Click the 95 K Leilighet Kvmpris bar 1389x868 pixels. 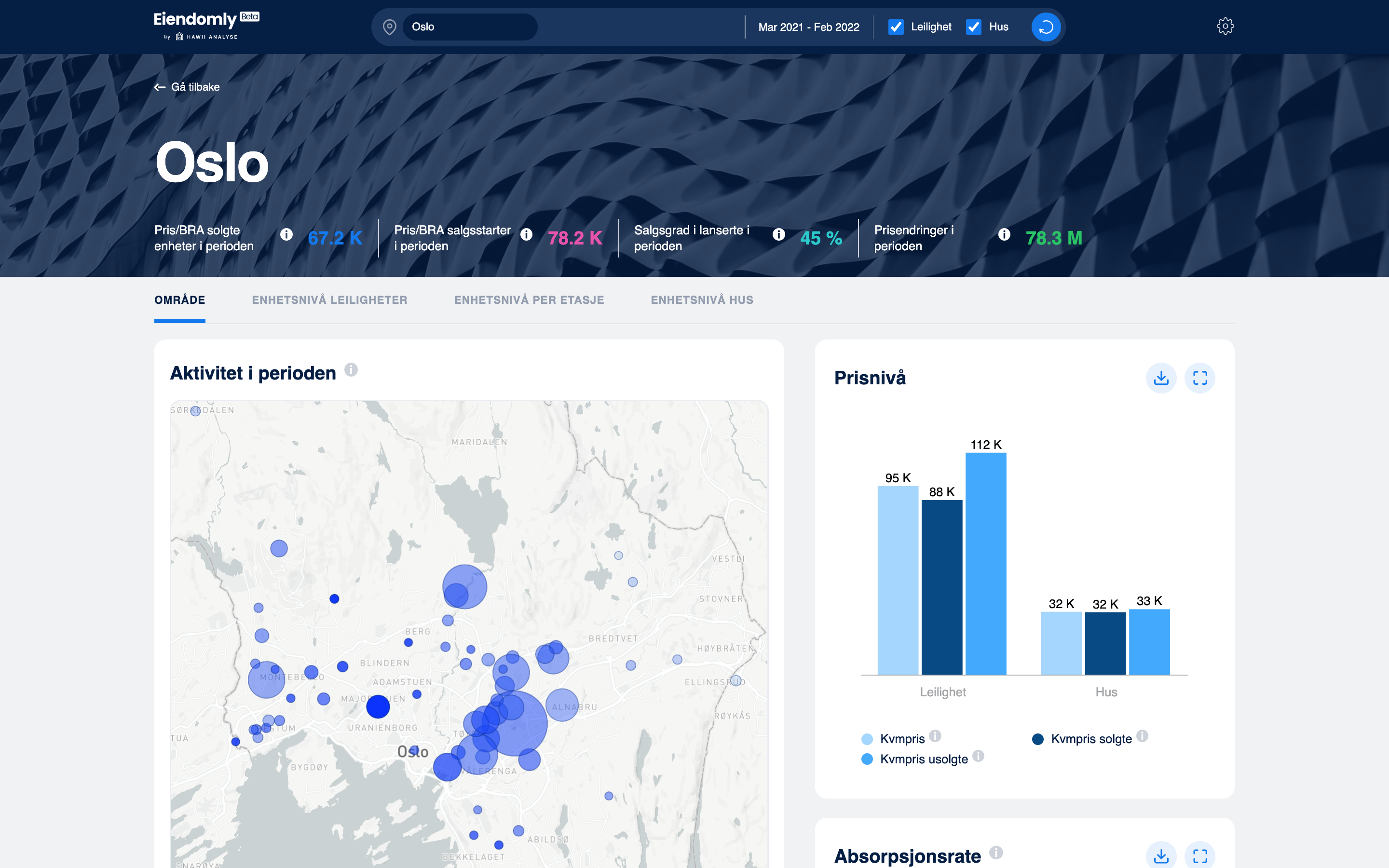[898, 581]
